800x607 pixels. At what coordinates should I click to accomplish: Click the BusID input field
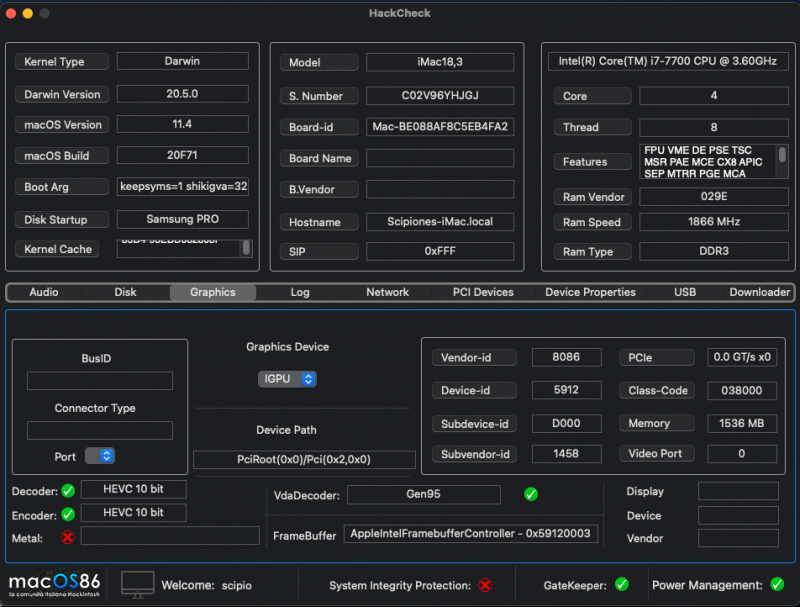[x=100, y=381]
